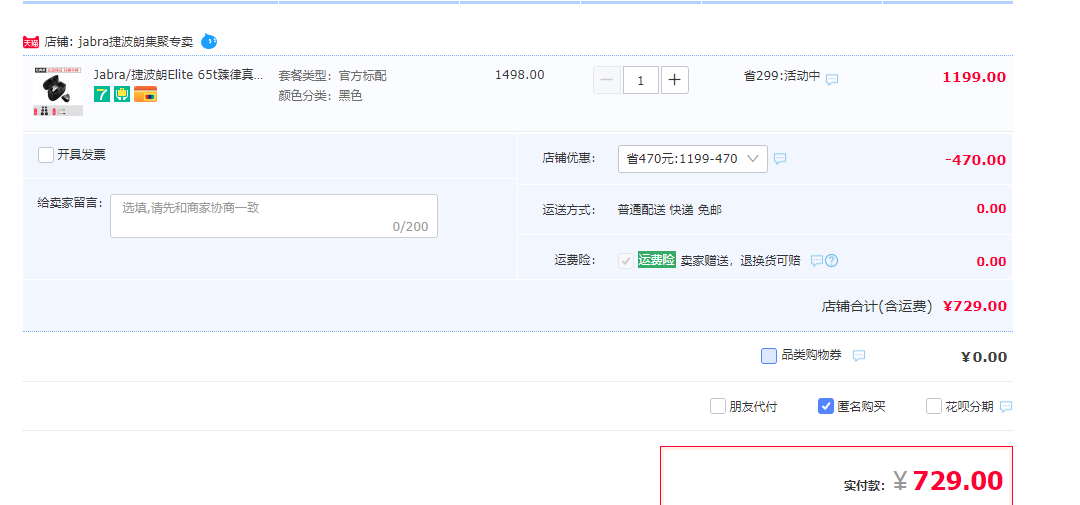Image resolution: width=1080 pixels, height=505 pixels.
Task: Click the question mark help icon for 运费险
Action: point(831,260)
